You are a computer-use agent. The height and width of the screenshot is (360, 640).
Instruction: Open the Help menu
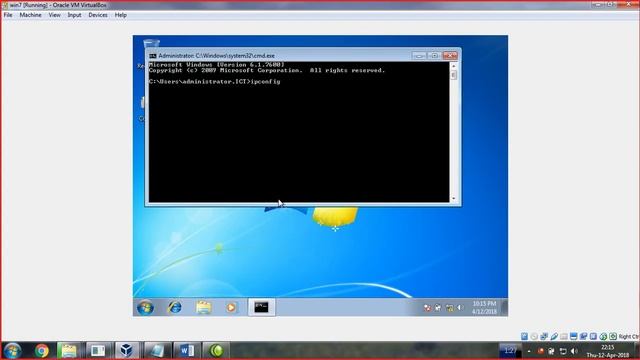coord(120,15)
